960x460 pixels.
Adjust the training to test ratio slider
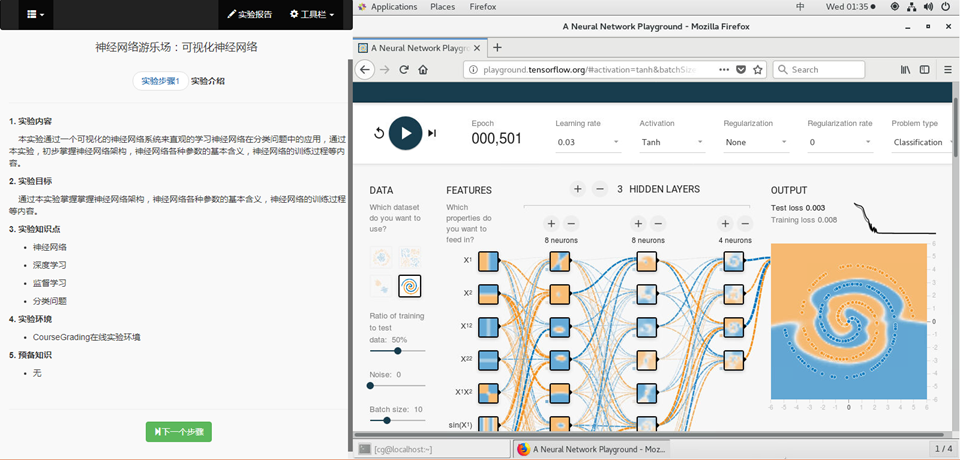pyautogui.click(x=397, y=351)
